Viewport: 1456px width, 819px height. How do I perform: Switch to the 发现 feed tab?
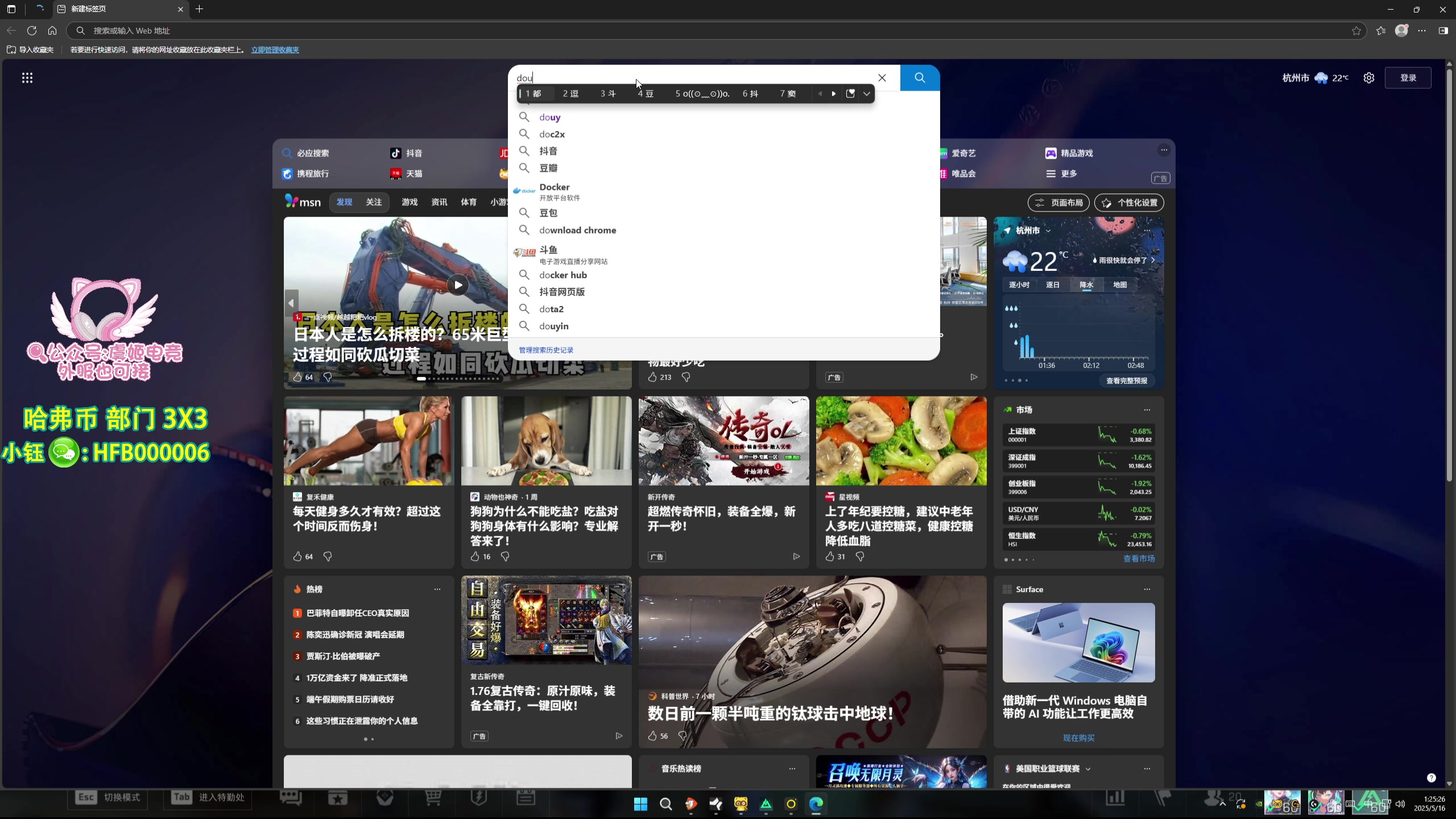coord(344,202)
